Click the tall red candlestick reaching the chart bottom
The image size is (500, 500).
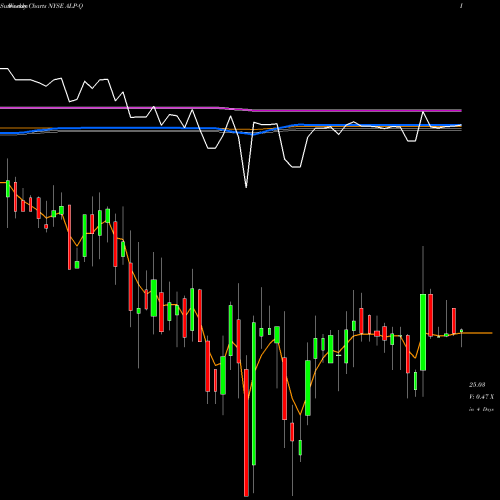(x=246, y=432)
